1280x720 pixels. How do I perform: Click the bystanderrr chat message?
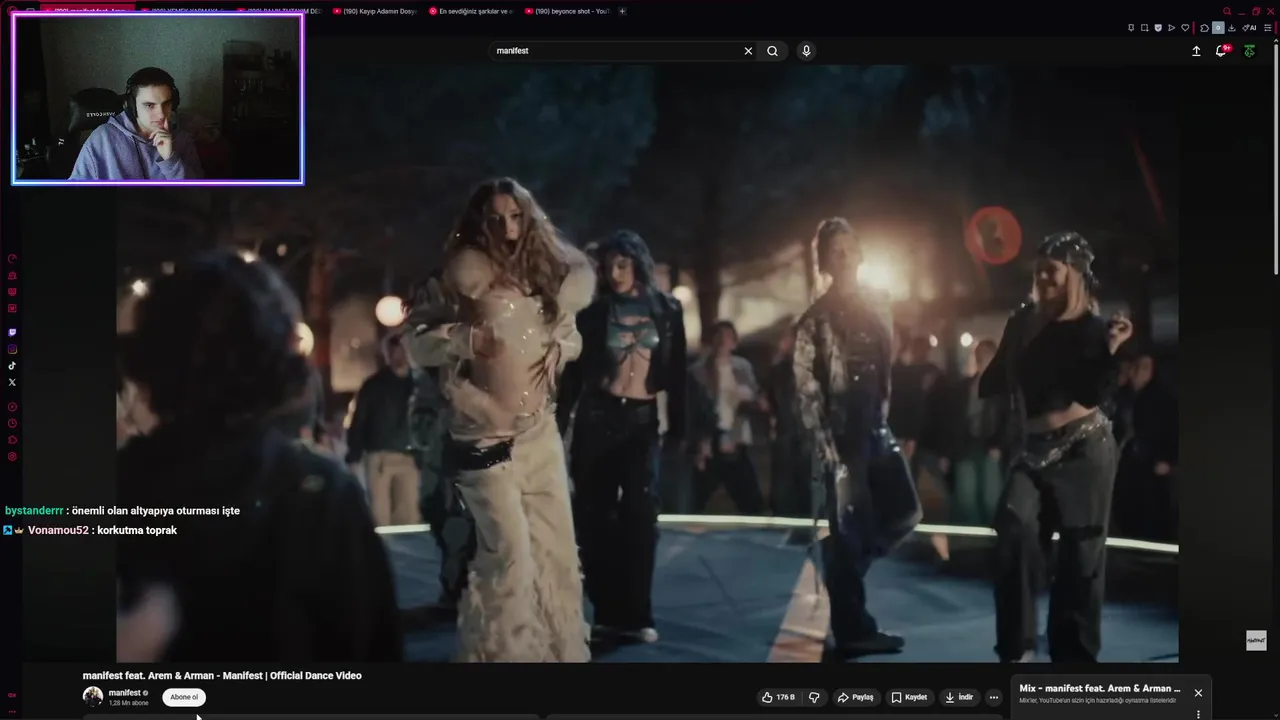pyautogui.click(x=122, y=510)
